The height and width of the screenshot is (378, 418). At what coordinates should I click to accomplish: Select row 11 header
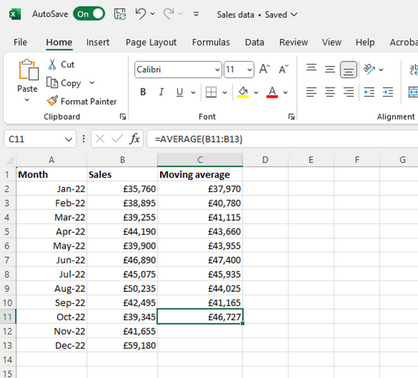[8, 317]
